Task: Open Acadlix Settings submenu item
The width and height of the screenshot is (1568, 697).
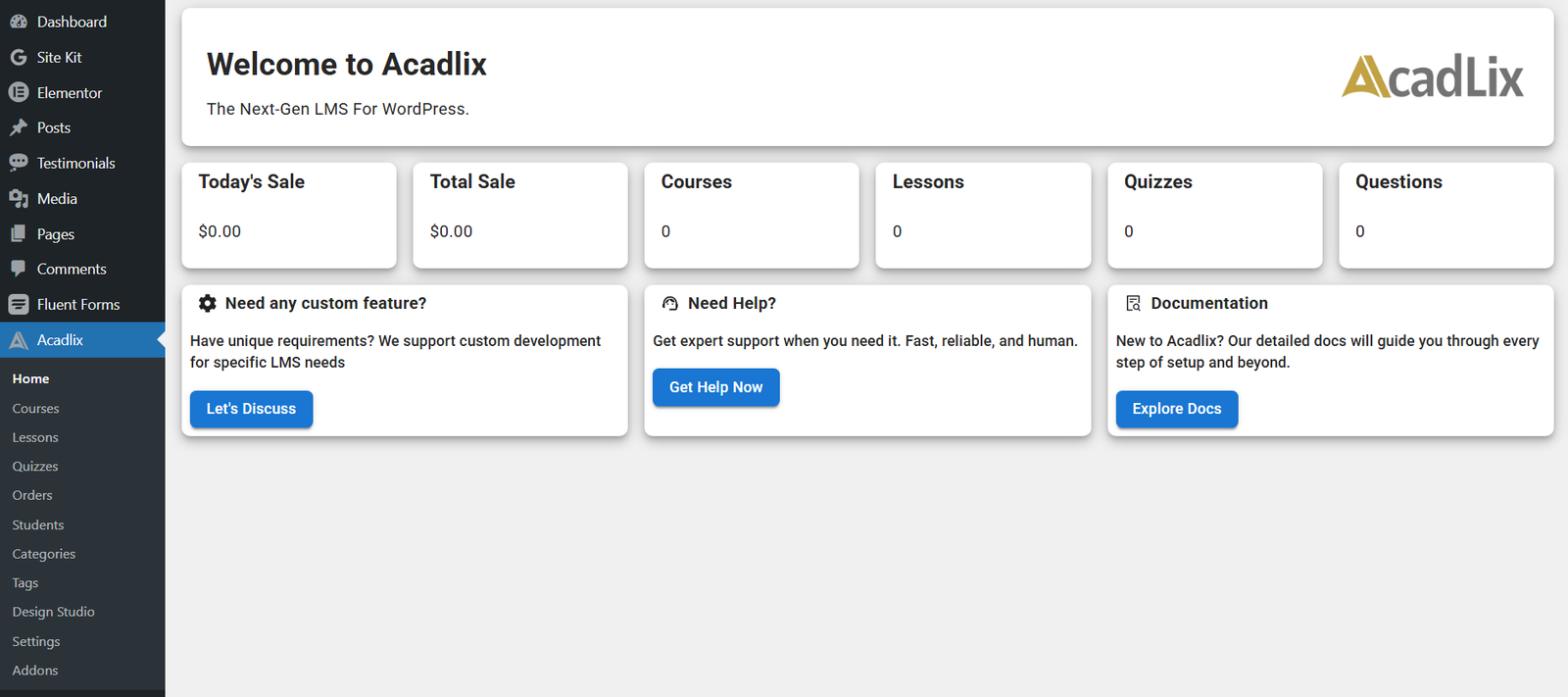Action: click(36, 641)
